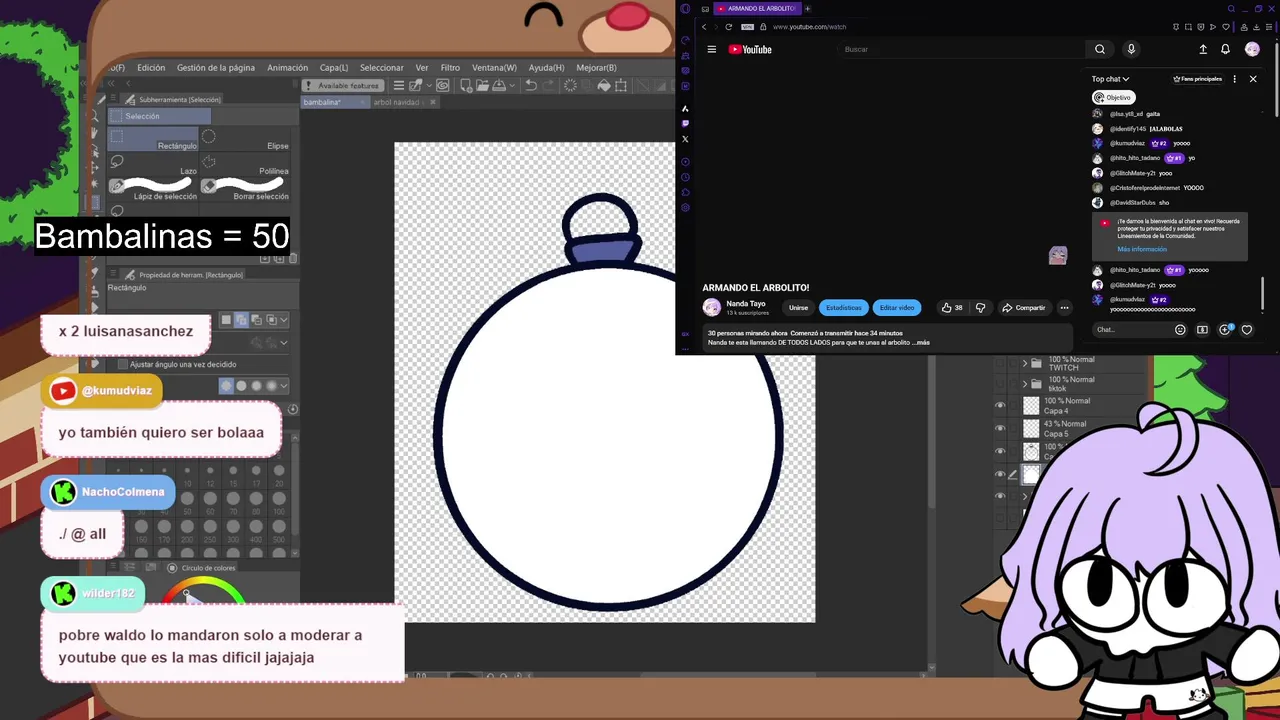Click the YouTube Buscar search field

pyautogui.click(x=960, y=49)
